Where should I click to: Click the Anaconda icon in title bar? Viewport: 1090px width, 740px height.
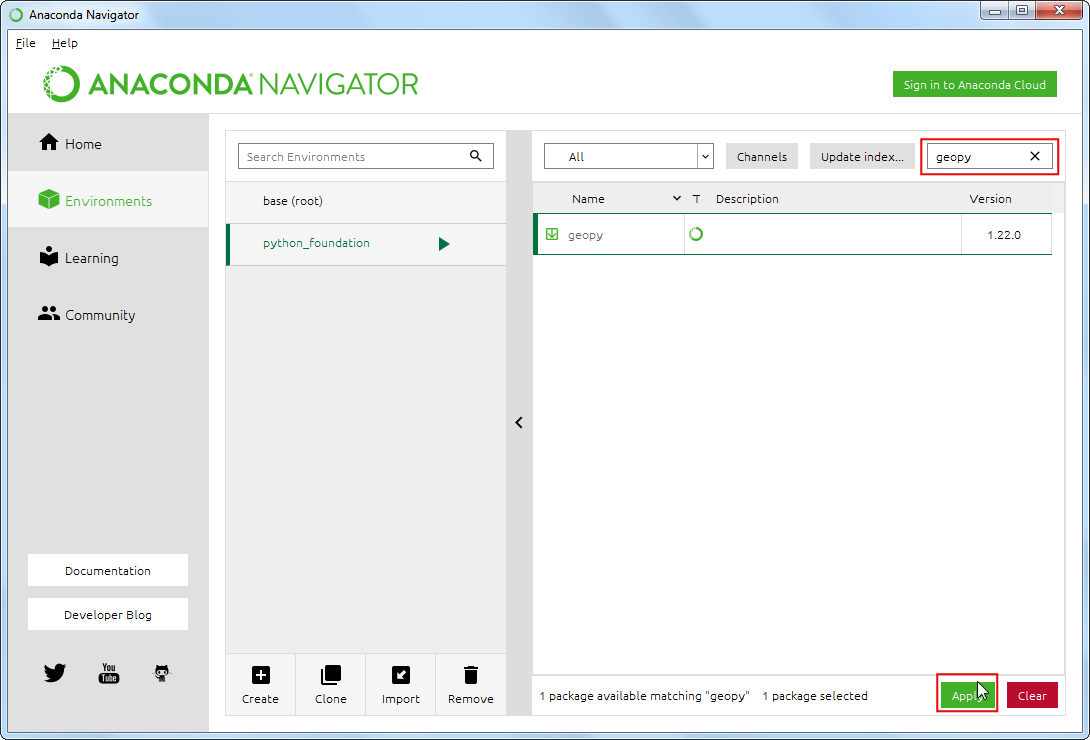pos(16,15)
